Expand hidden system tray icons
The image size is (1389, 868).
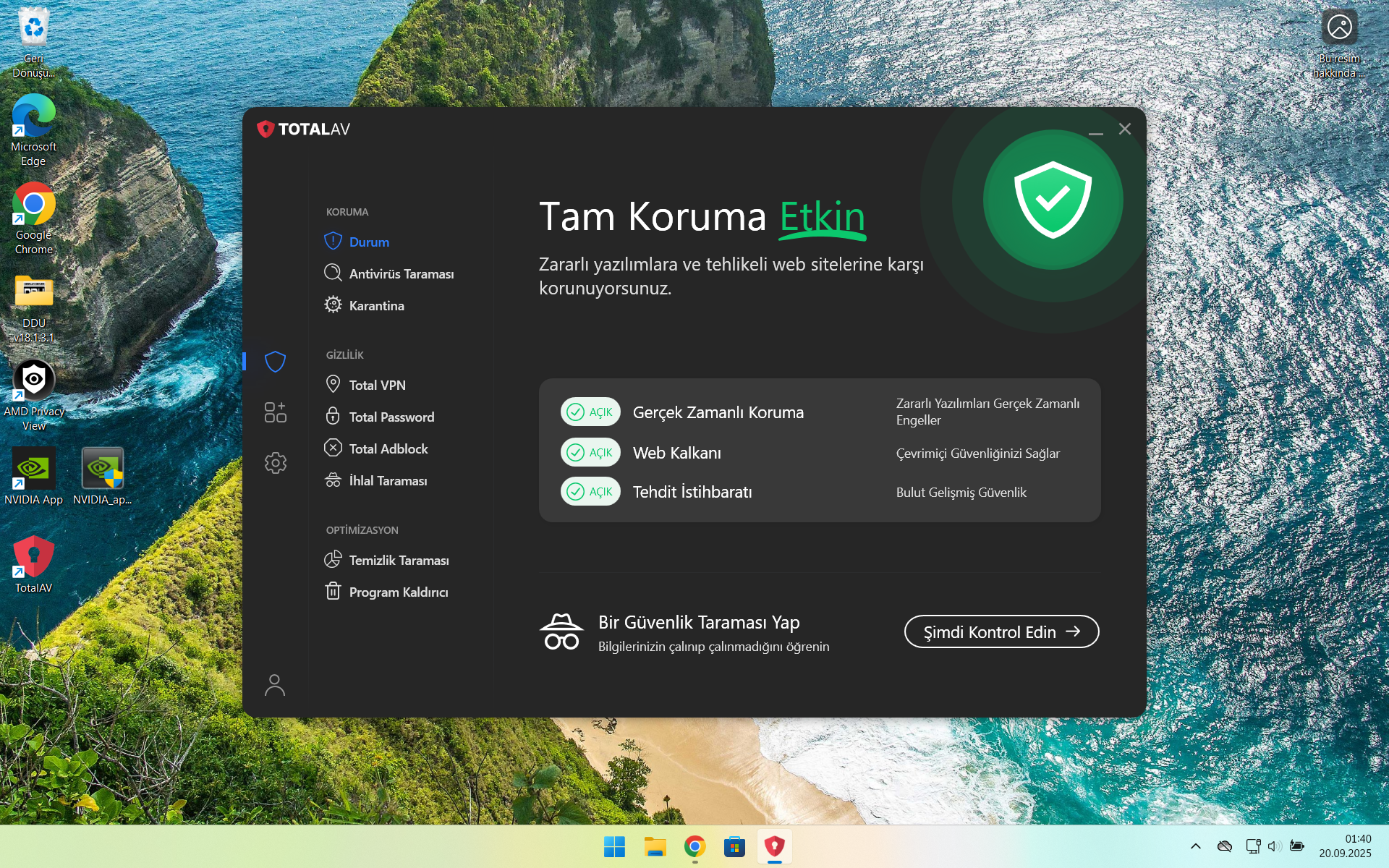coord(1195,846)
